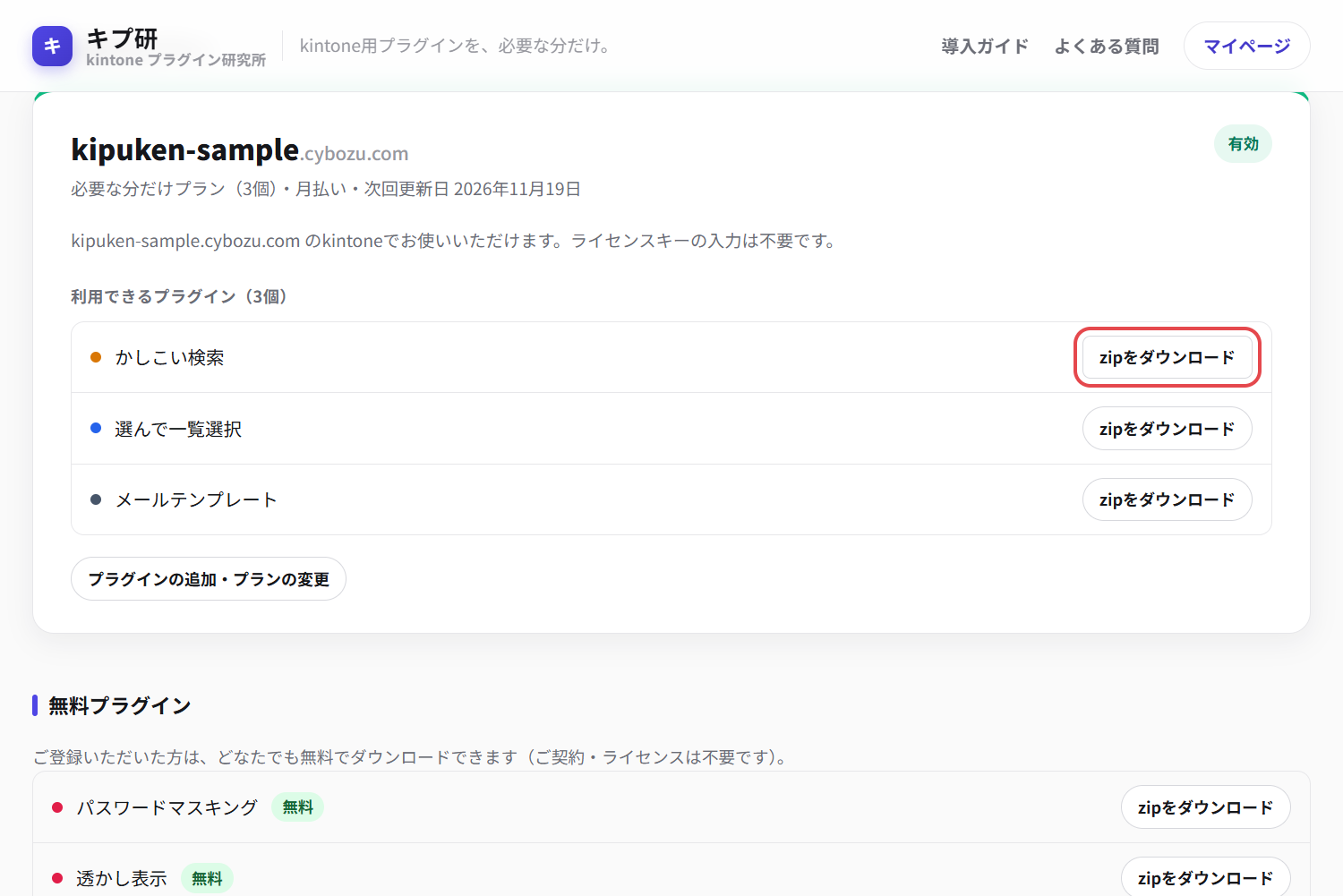Download the zip for 透かし表示
This screenshot has height=896, width=1343.
pyautogui.click(x=1205, y=878)
